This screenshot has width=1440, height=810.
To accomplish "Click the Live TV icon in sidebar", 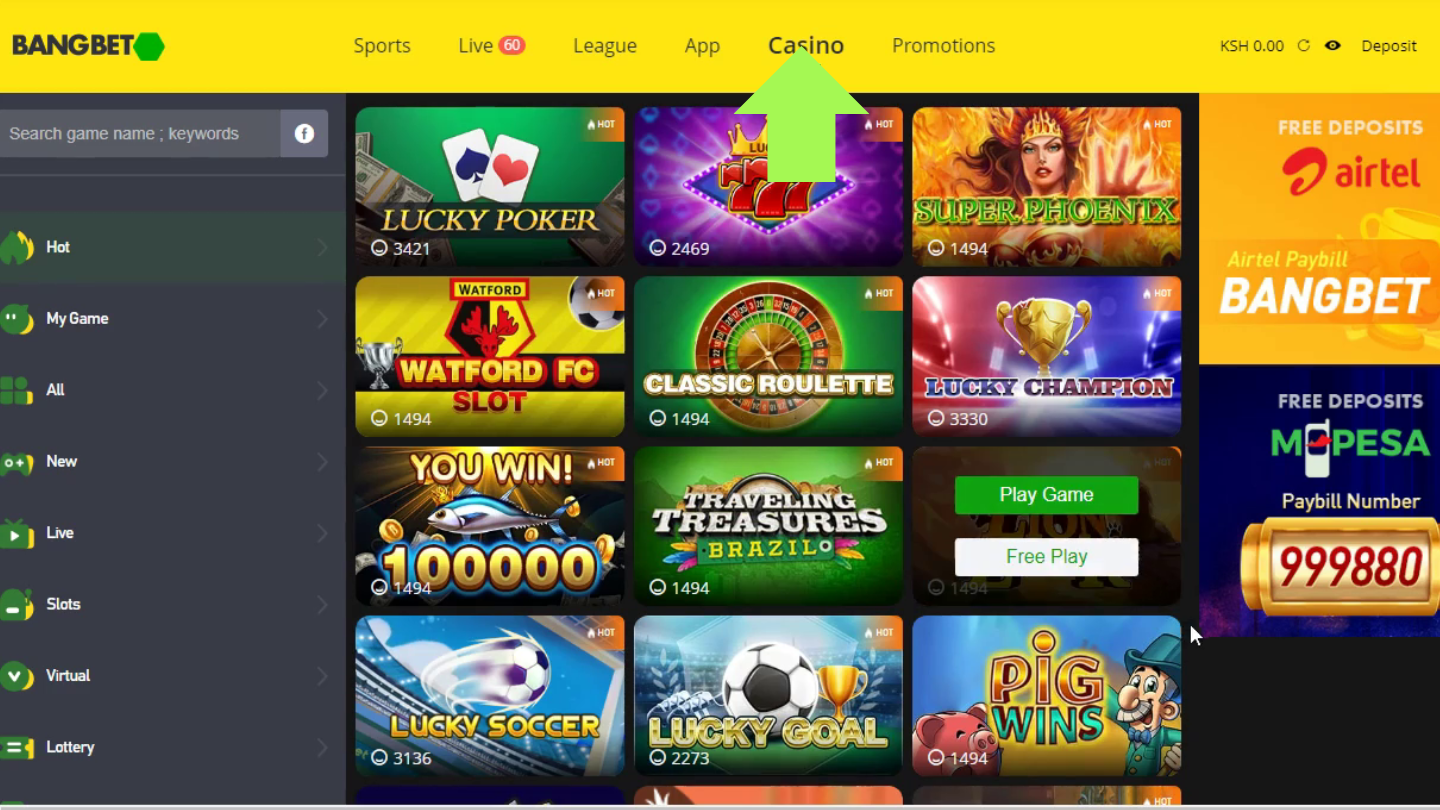I will 16,533.
